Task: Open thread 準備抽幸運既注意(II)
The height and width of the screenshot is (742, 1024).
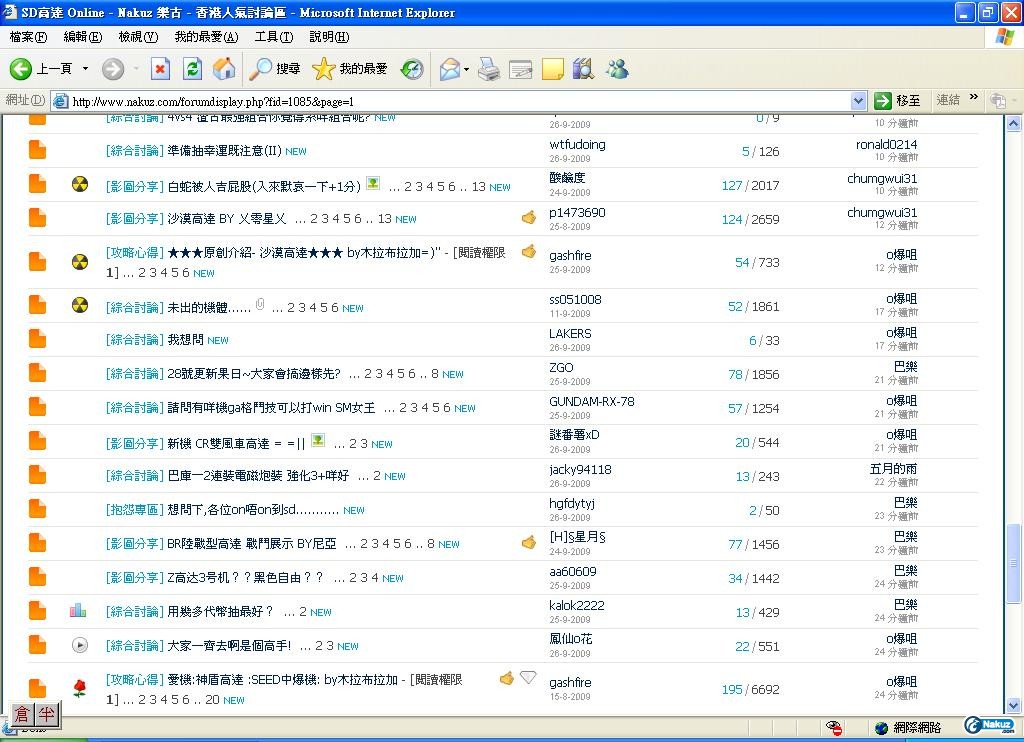Action: coord(224,151)
